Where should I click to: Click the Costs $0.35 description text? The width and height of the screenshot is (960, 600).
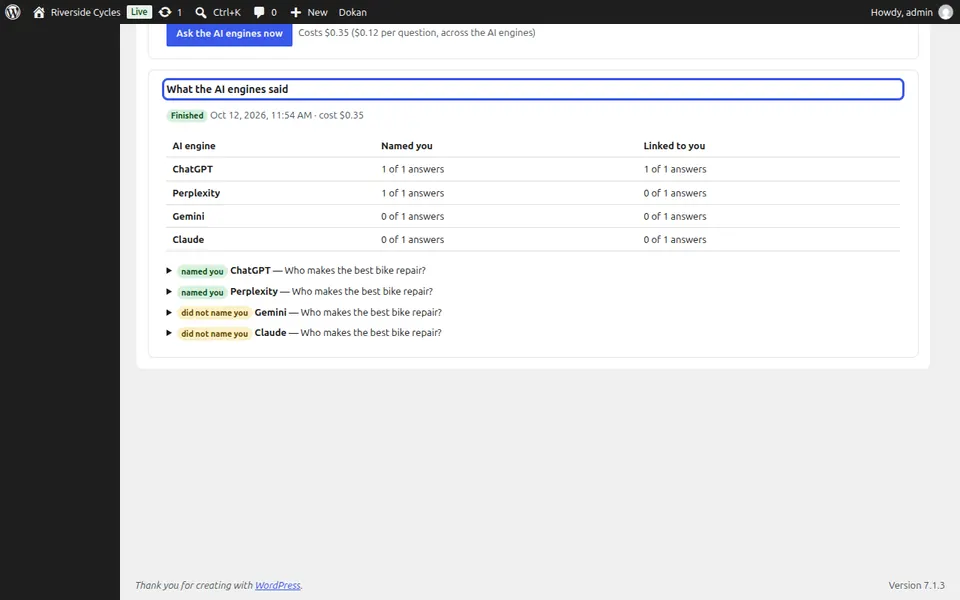[x=417, y=32]
